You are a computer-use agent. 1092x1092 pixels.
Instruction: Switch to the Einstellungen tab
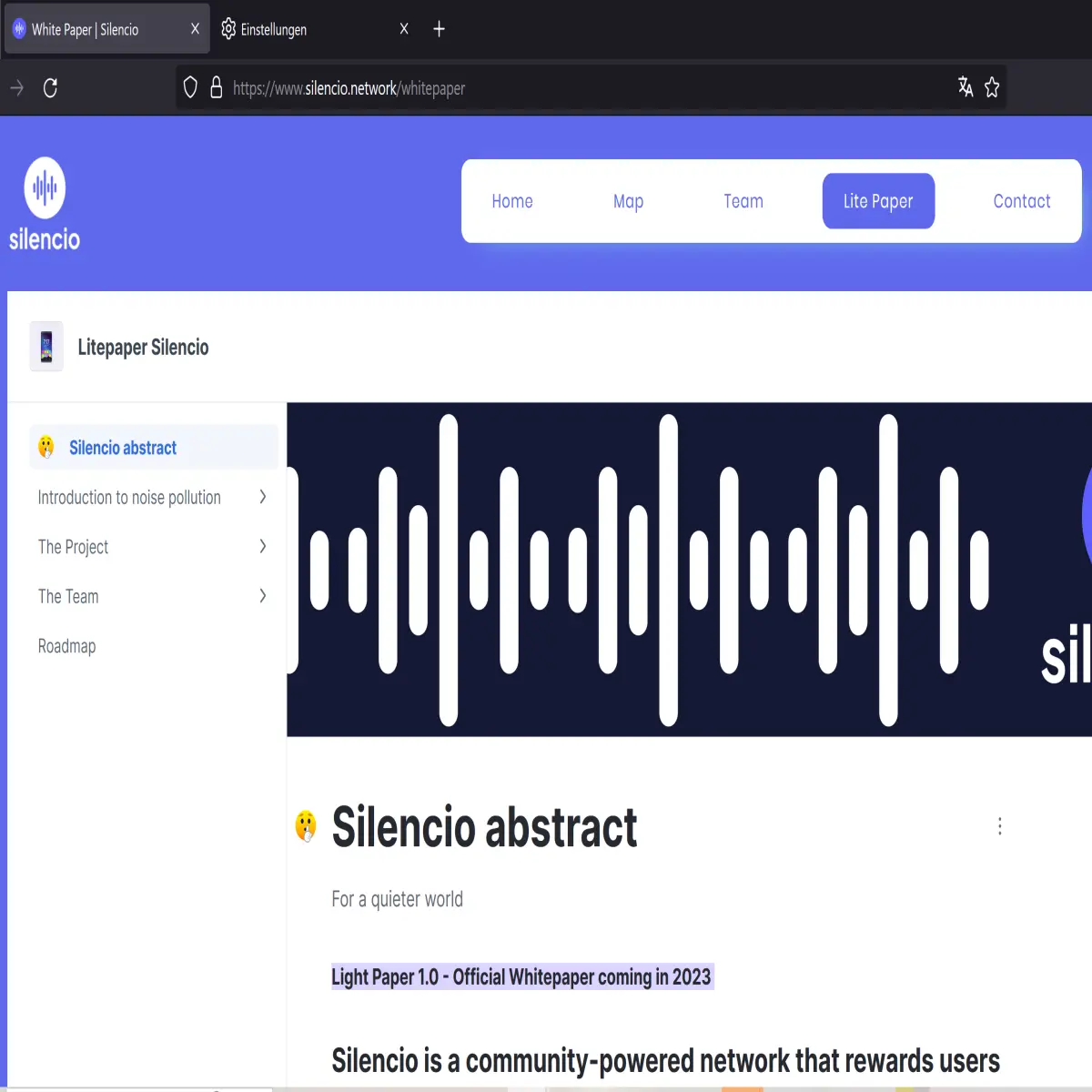tap(316, 29)
